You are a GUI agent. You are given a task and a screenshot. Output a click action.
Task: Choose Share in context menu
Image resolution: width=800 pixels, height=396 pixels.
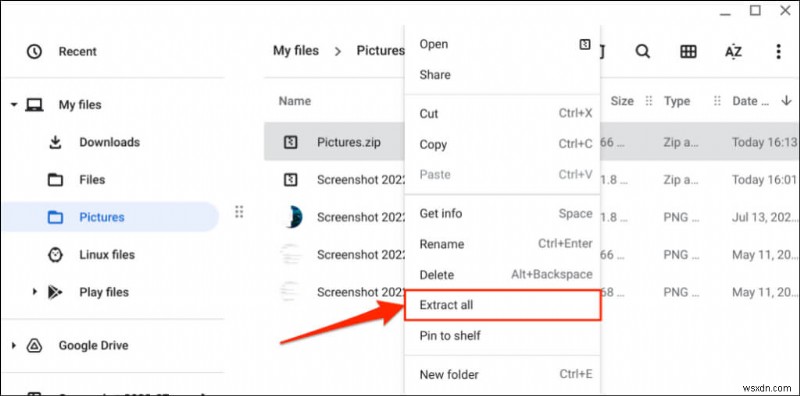coord(435,75)
